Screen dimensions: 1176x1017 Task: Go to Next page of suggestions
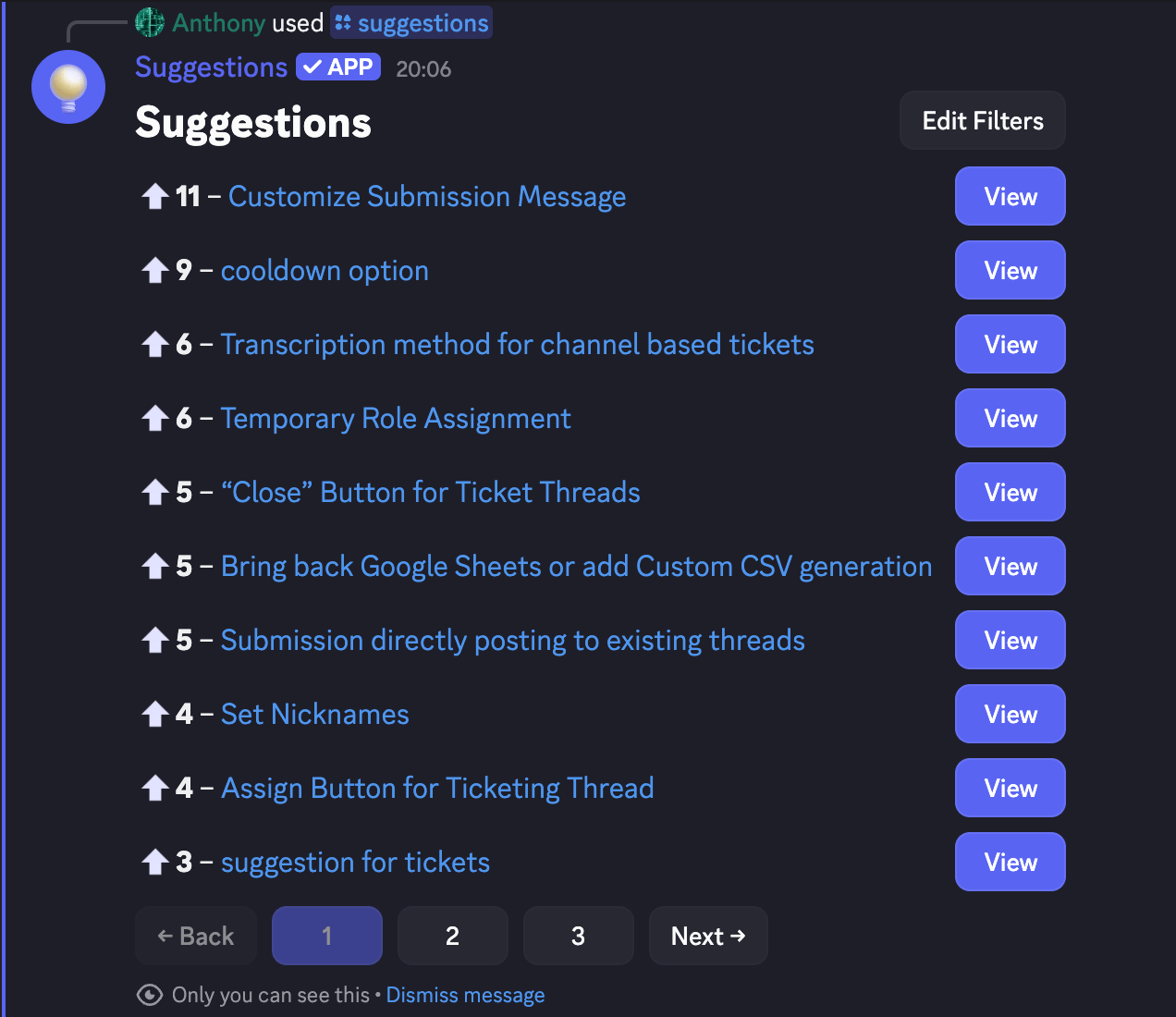[708, 936]
